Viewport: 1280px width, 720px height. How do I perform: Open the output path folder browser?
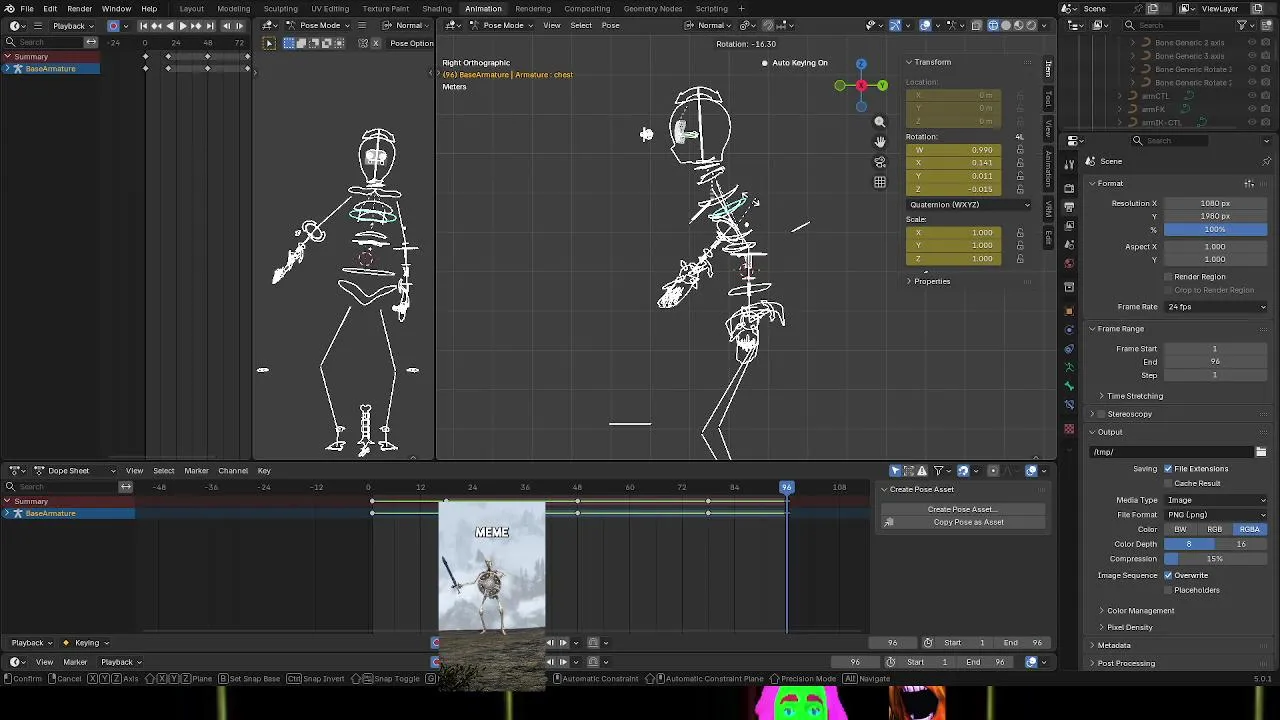click(x=1261, y=452)
